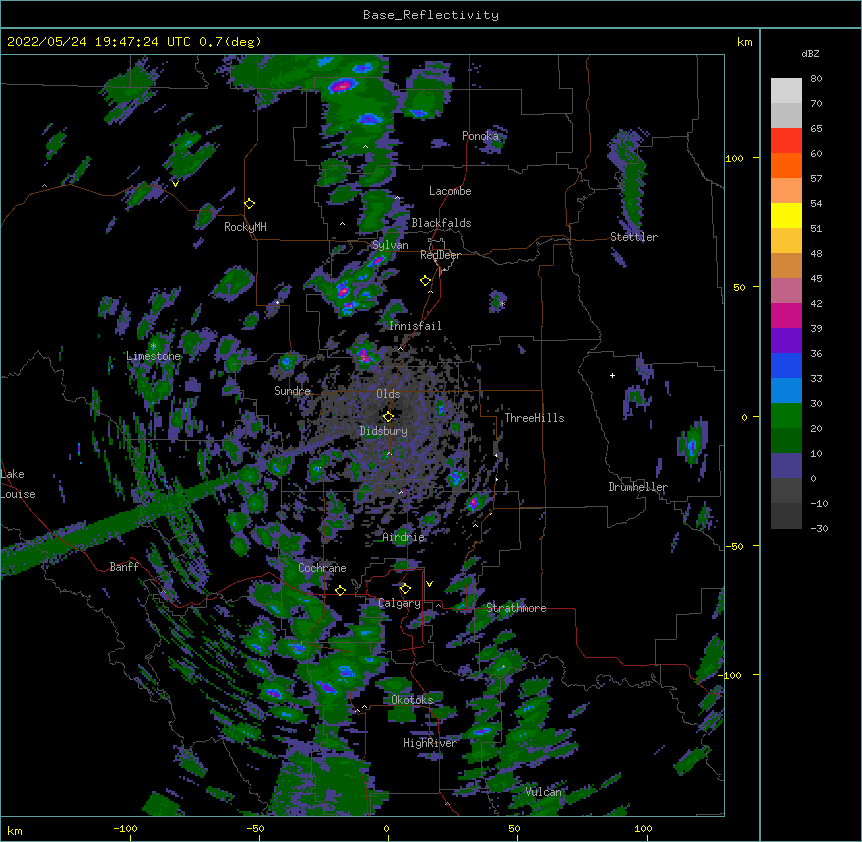862x842 pixels.
Task: Select the RedDeer city label
Action: 440,255
